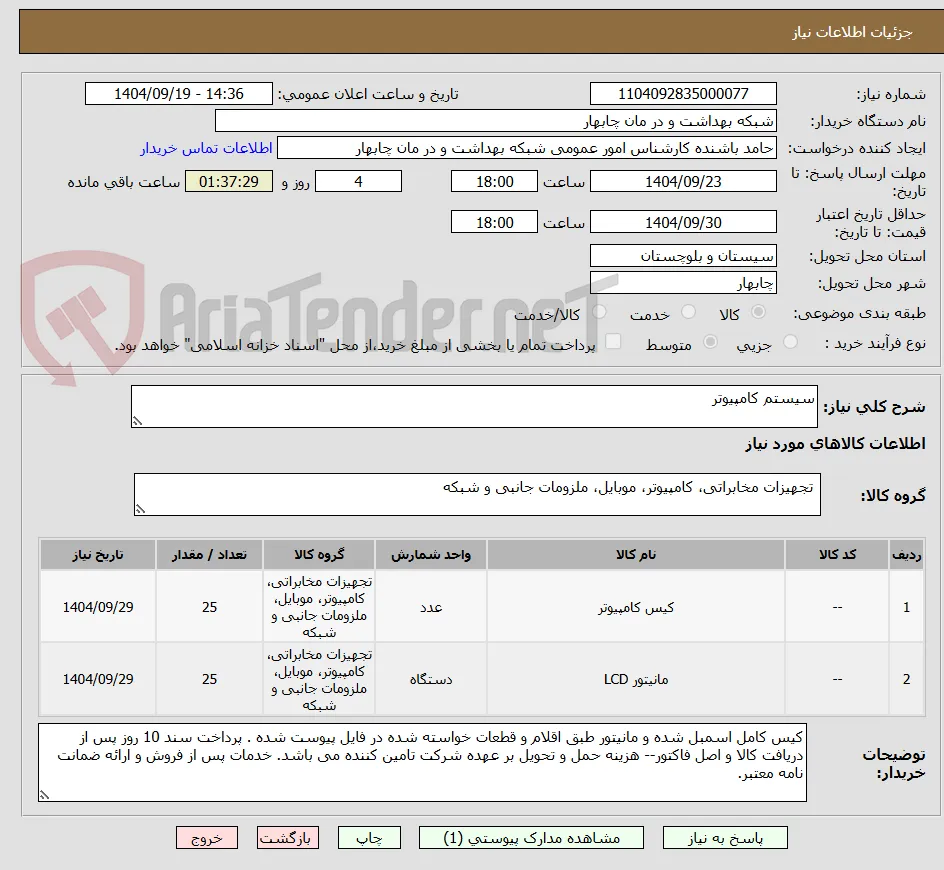Screen dimensions: 944x870
Task: Select the خدمت radio button
Action: [x=688, y=312]
